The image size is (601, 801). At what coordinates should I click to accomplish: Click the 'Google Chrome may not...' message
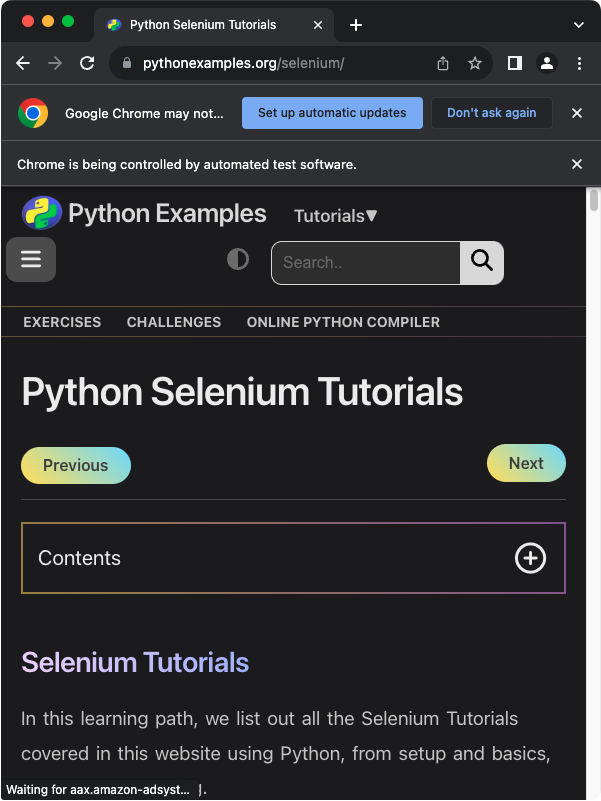point(144,113)
